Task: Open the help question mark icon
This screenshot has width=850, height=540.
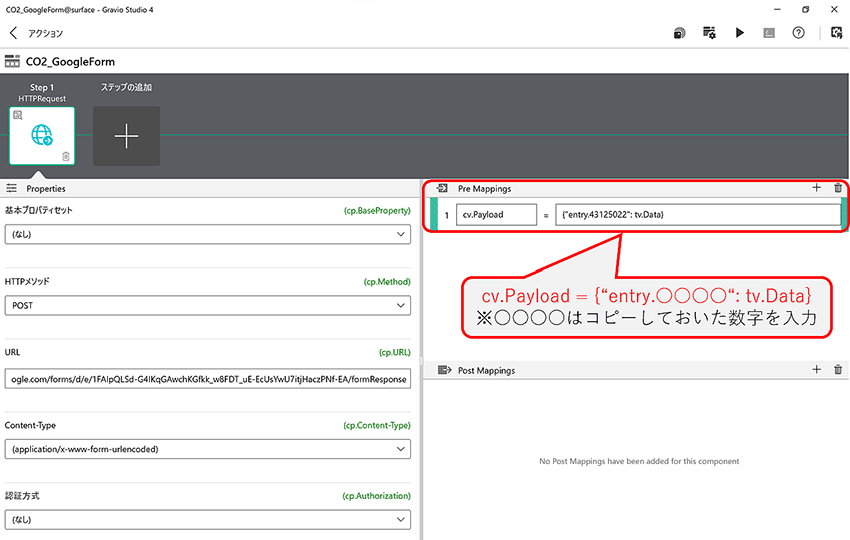Action: pos(798,33)
